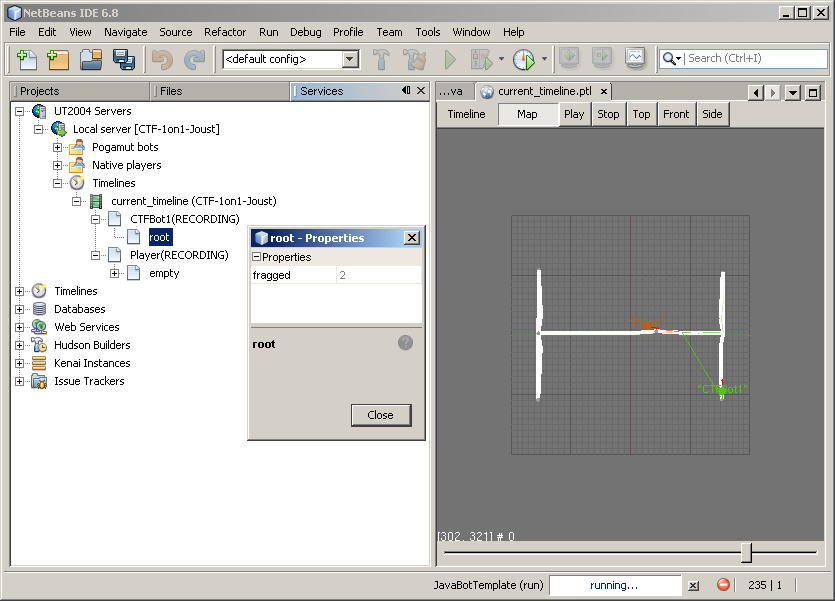Collapse the Properties section in dialog

(x=256, y=257)
